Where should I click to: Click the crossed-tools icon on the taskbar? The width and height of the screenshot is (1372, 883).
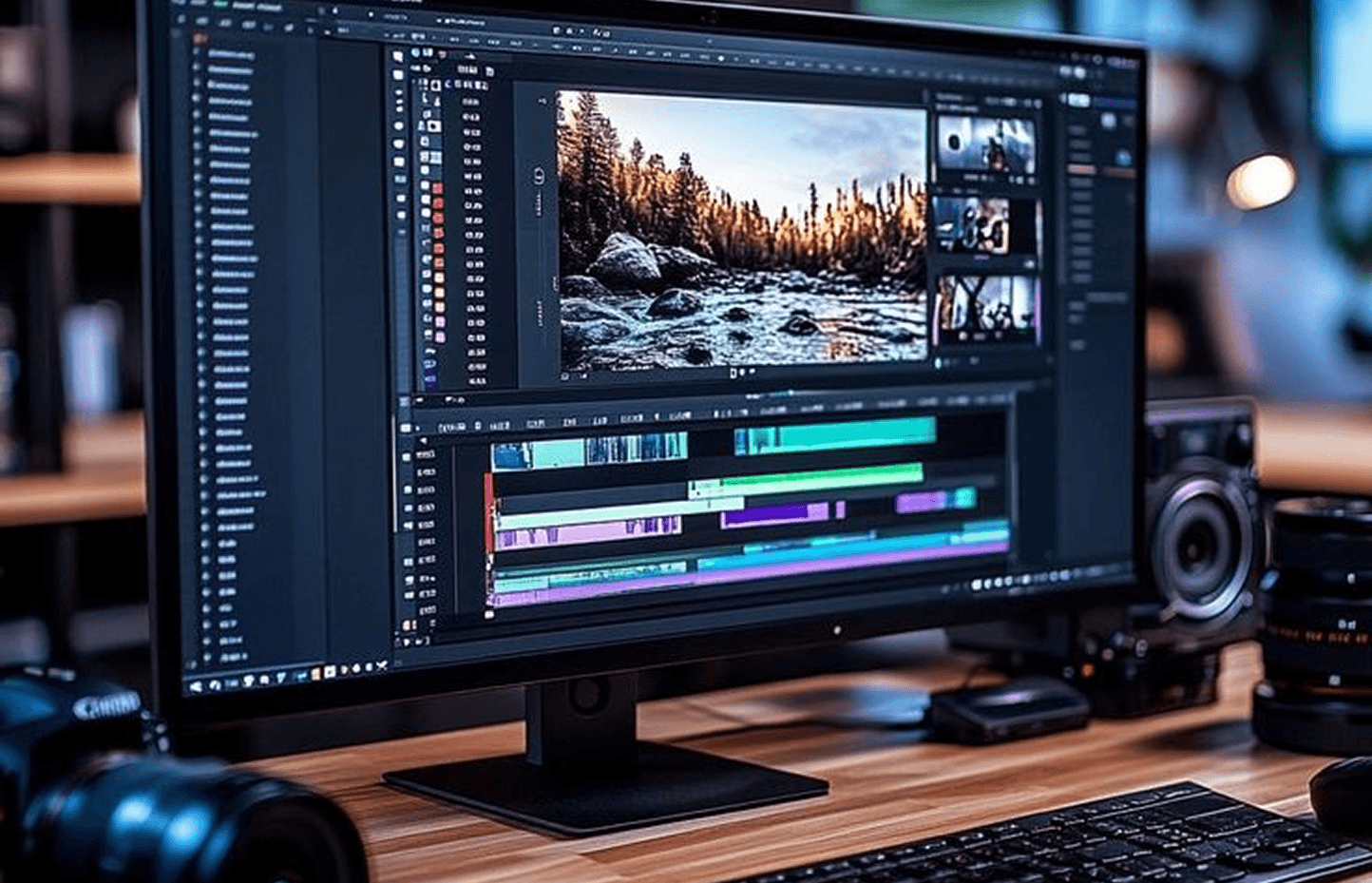(380, 667)
